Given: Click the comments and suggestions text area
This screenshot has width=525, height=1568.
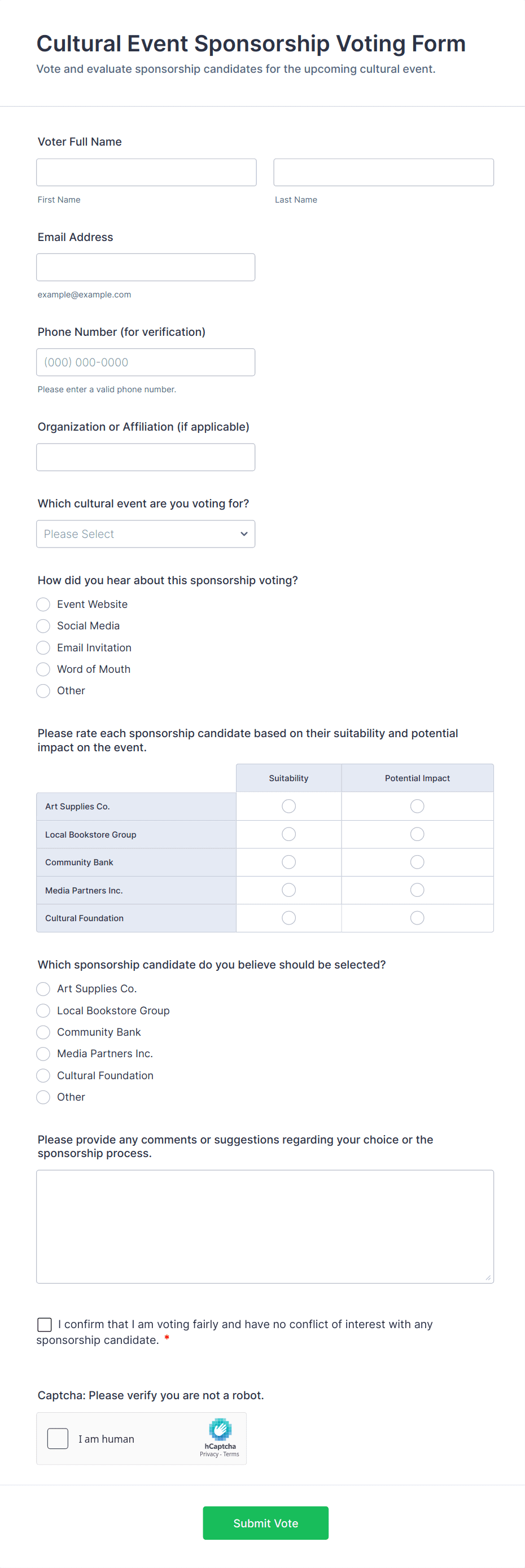Looking at the screenshot, I should 265,1226.
